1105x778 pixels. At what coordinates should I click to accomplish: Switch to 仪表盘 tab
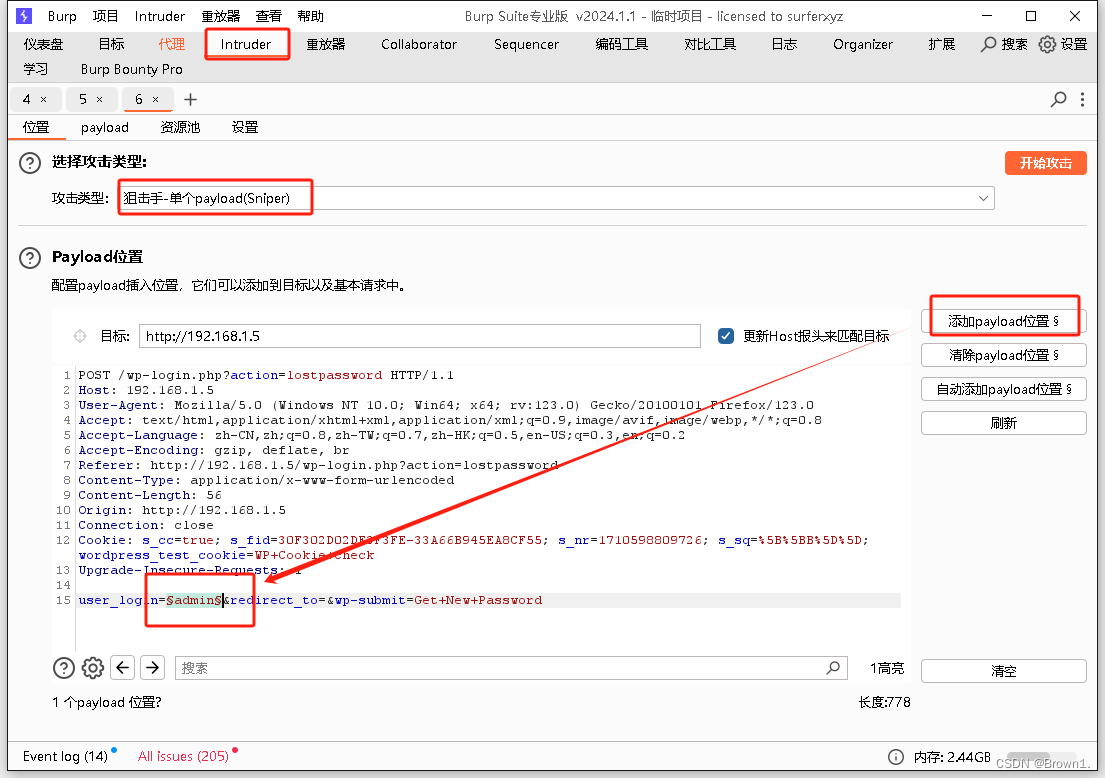click(43, 44)
